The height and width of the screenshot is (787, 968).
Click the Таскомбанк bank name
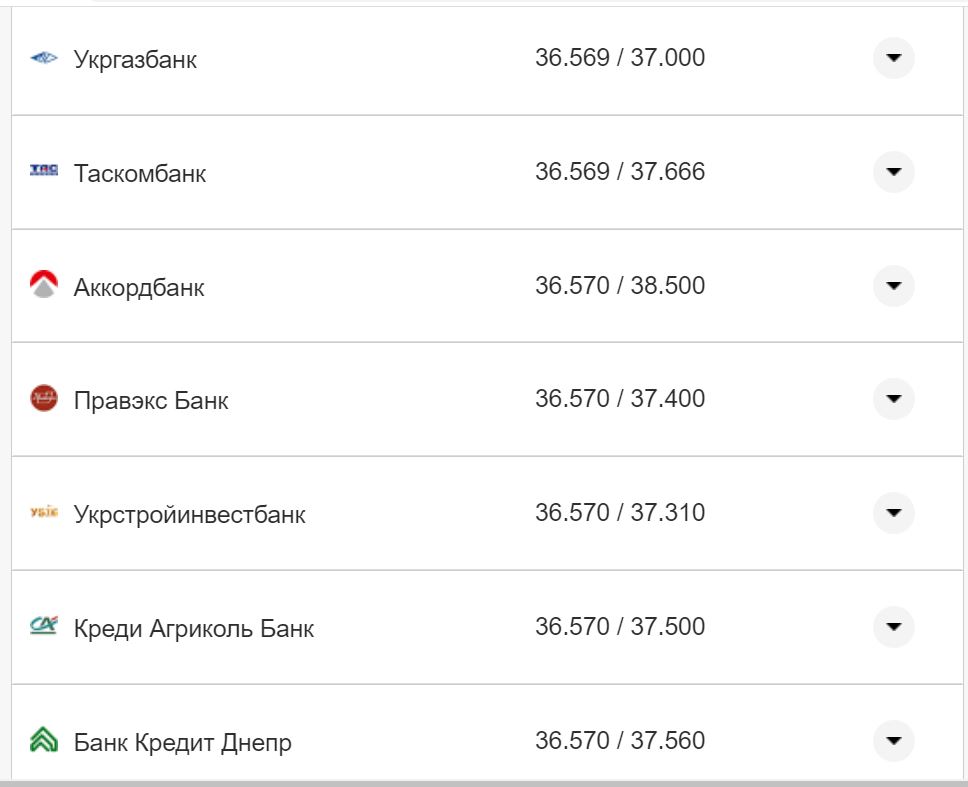[x=140, y=173]
